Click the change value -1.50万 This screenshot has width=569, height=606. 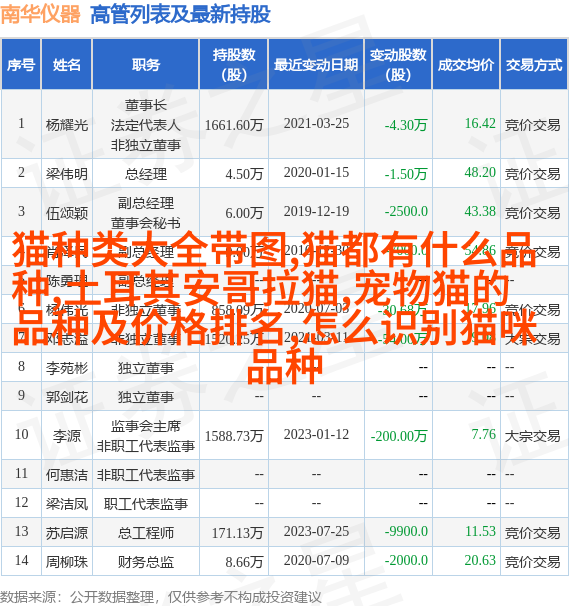point(405,174)
